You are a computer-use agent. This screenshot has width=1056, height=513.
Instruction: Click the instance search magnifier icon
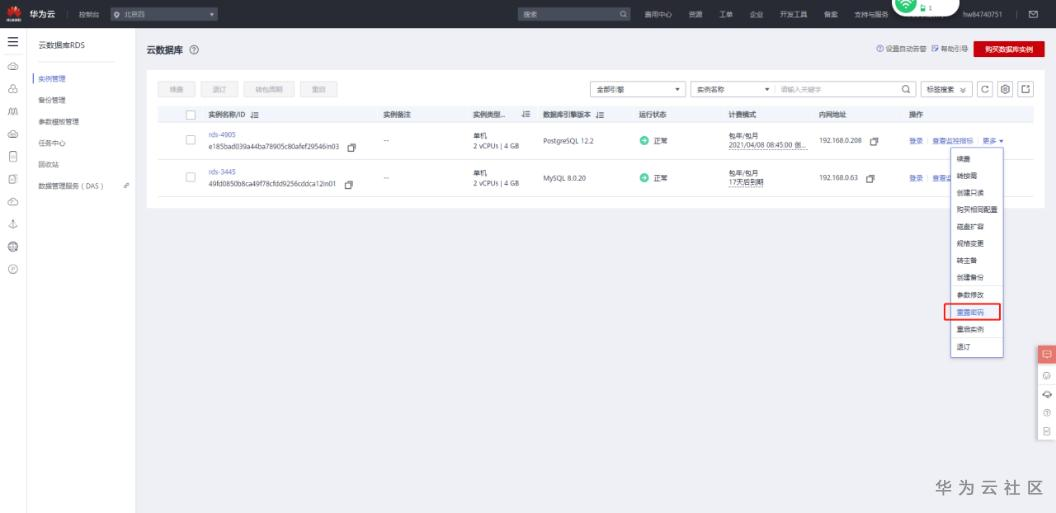[906, 90]
